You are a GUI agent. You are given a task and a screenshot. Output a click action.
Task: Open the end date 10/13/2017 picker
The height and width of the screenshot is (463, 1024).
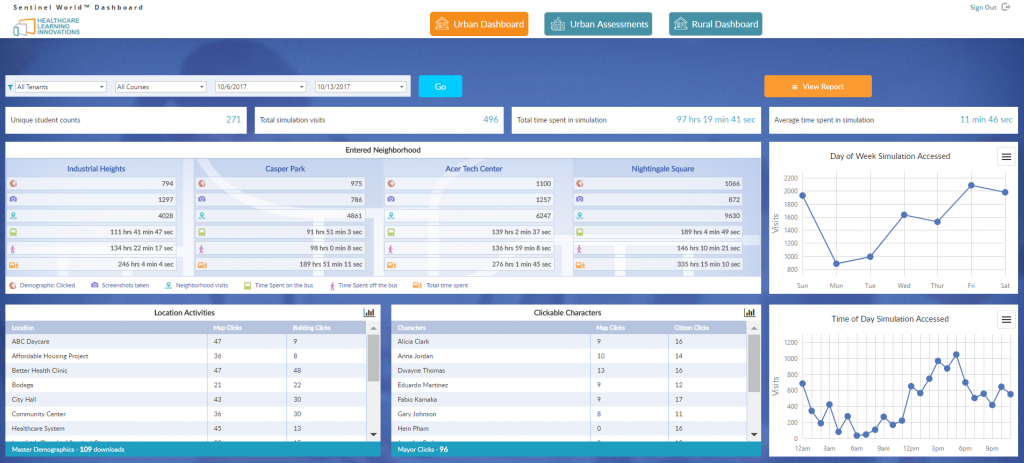click(x=360, y=87)
